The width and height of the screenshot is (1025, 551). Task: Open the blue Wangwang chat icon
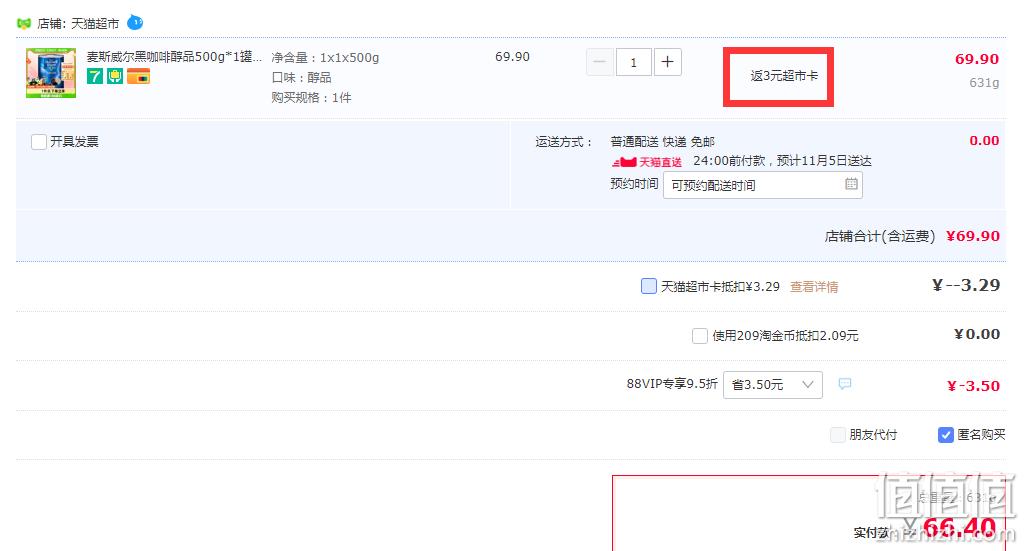(x=135, y=23)
